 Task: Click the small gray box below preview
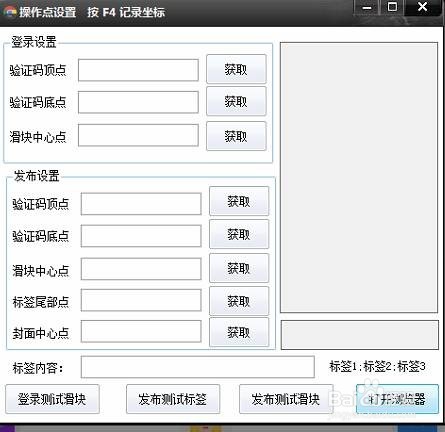pyautogui.click(x=360, y=335)
